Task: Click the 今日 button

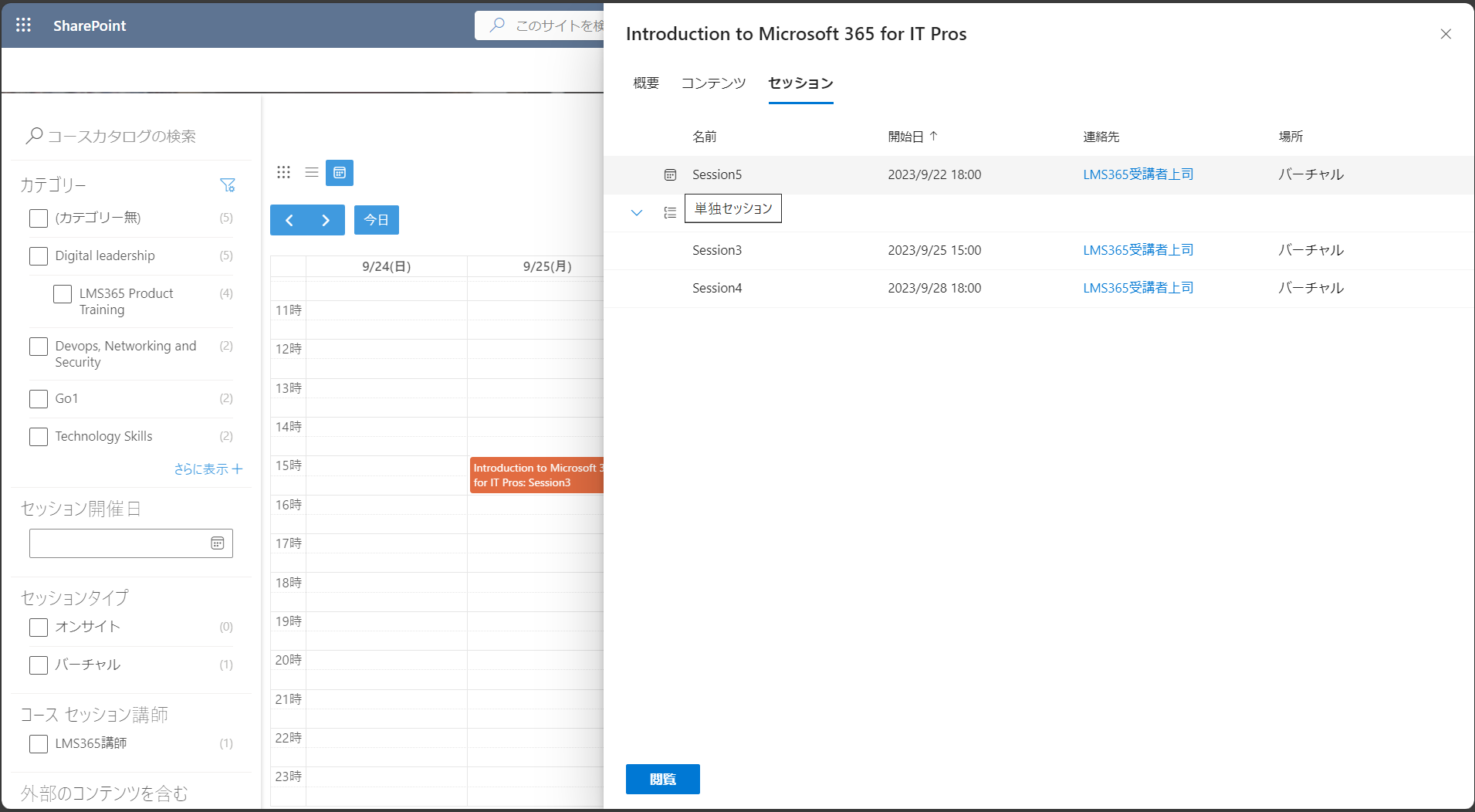Action: click(377, 220)
